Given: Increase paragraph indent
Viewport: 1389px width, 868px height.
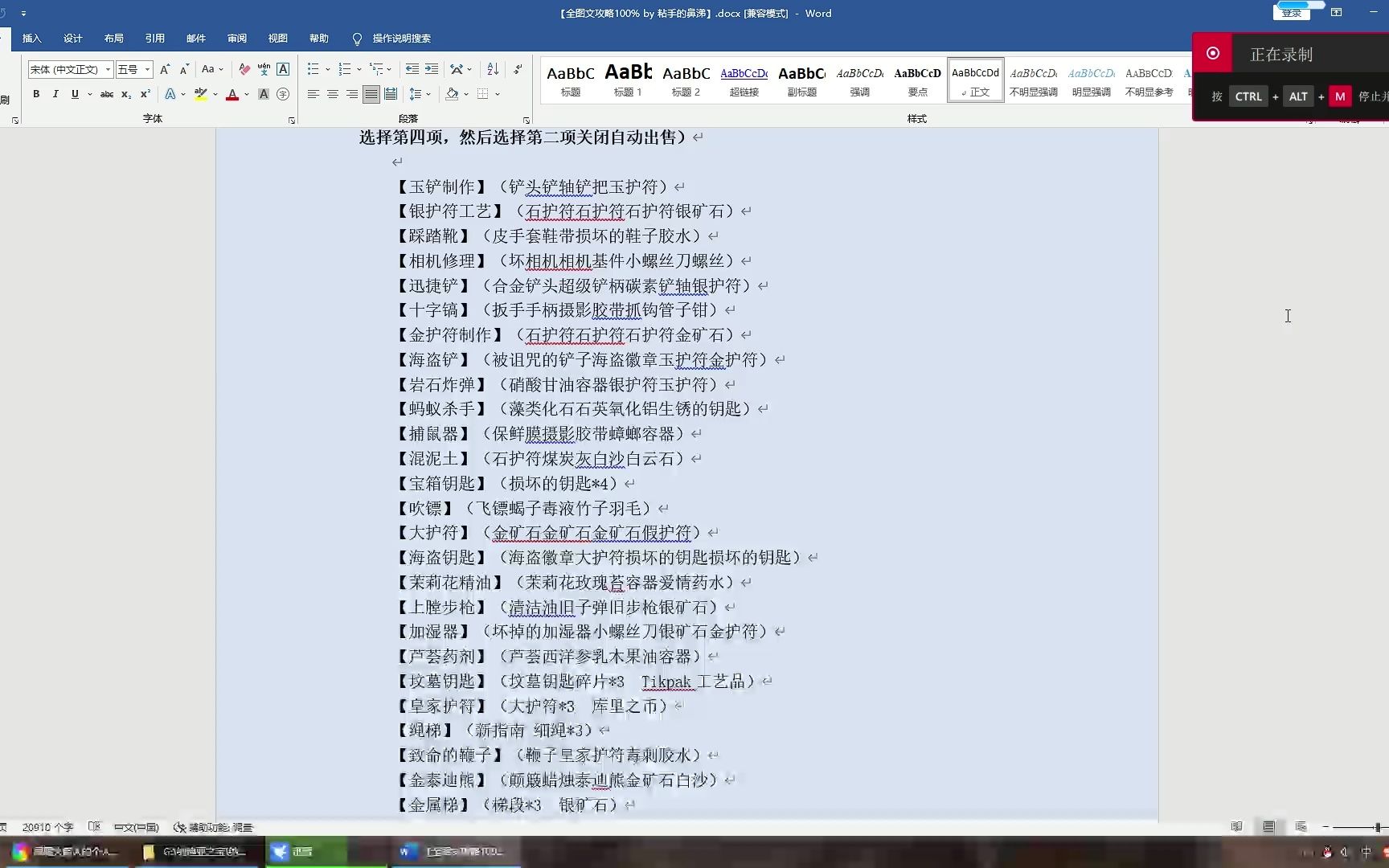Looking at the screenshot, I should click(x=432, y=69).
